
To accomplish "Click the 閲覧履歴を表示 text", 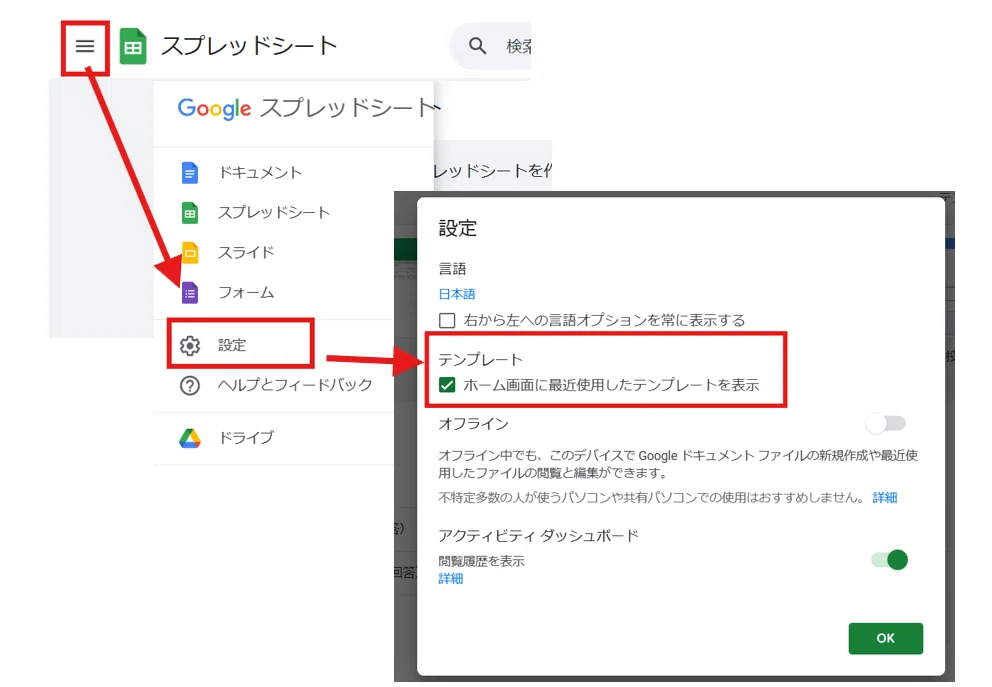I will coord(481,561).
